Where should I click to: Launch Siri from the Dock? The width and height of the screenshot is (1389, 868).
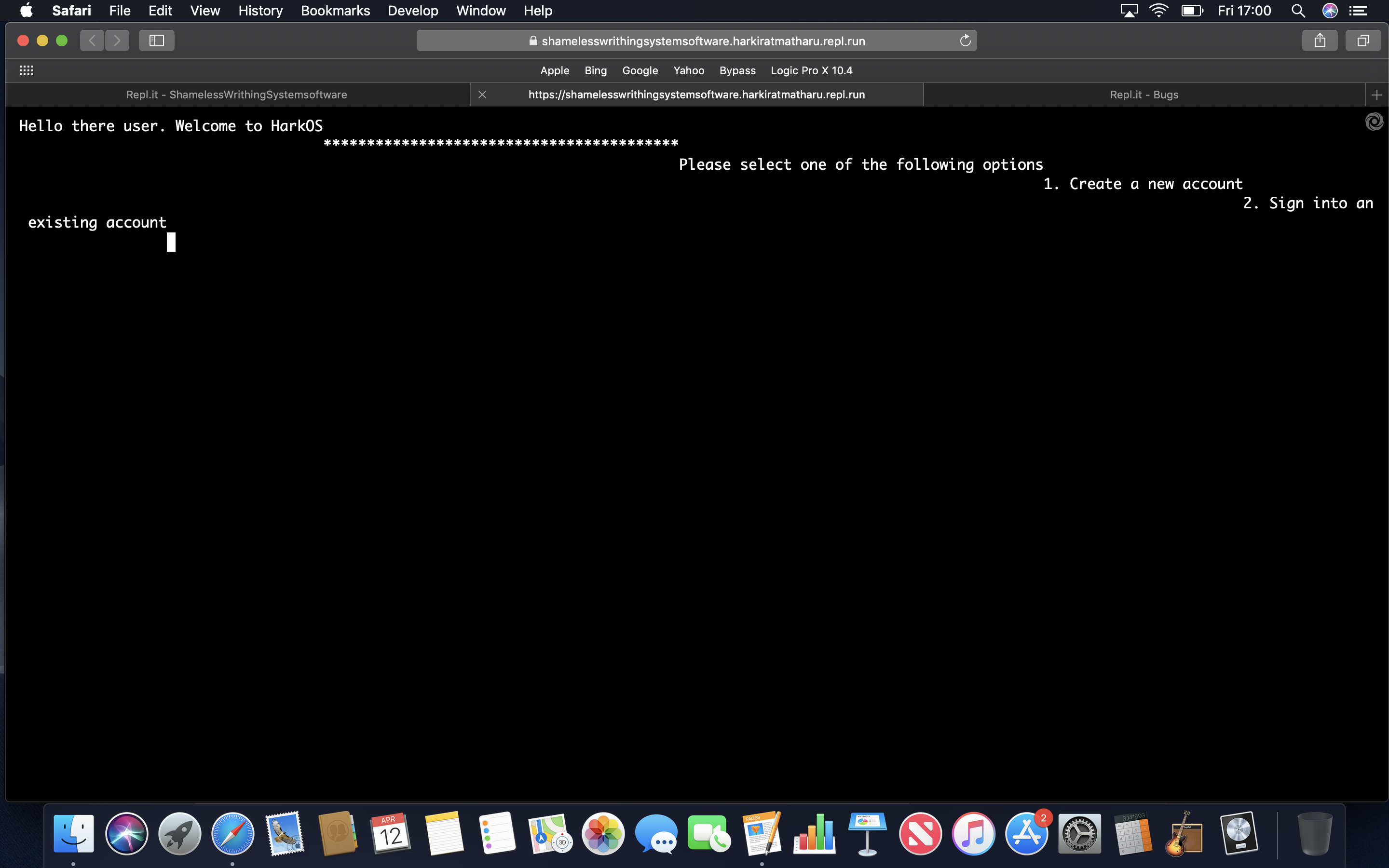pyautogui.click(x=126, y=834)
